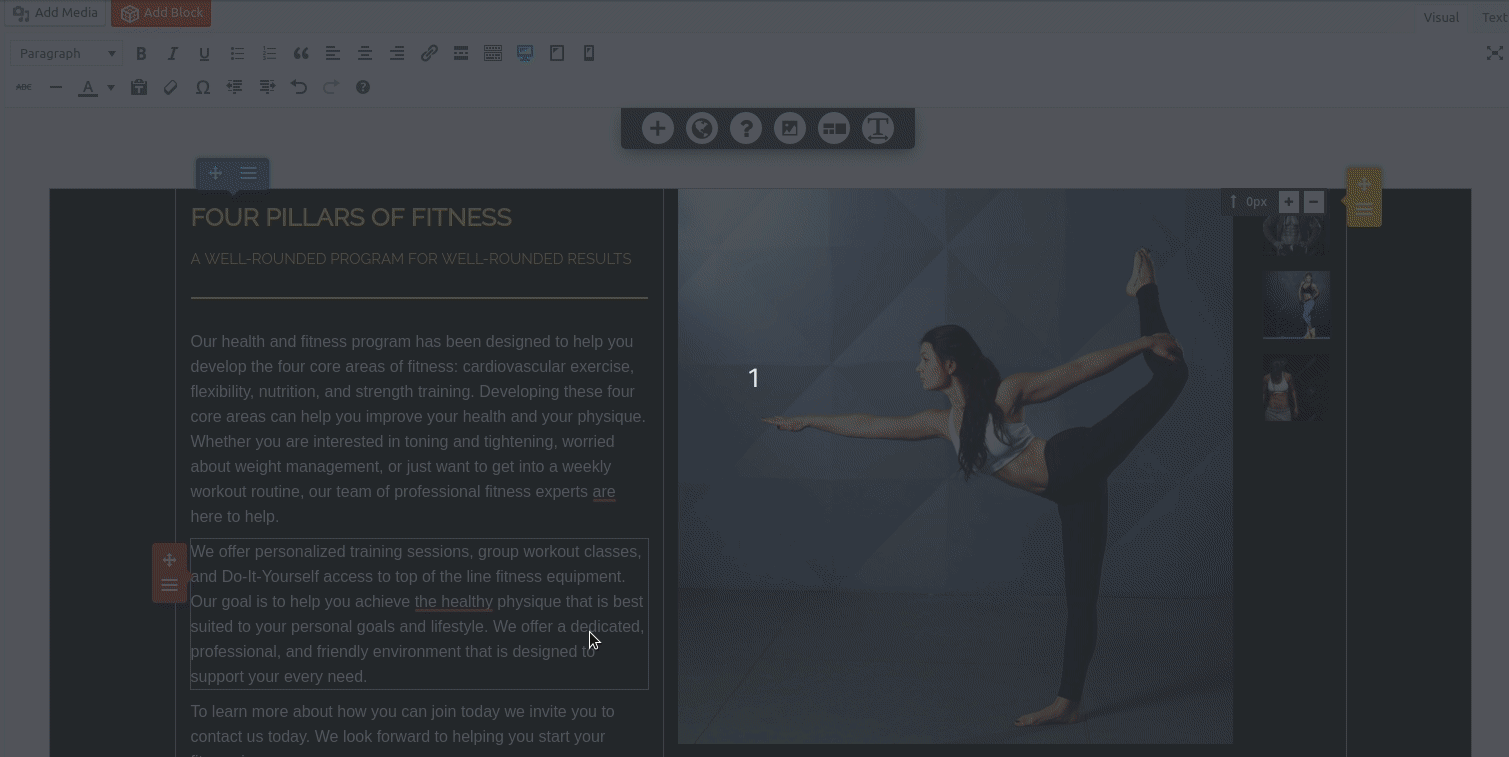
Task: Toggle italic formatting
Action: pos(173,54)
